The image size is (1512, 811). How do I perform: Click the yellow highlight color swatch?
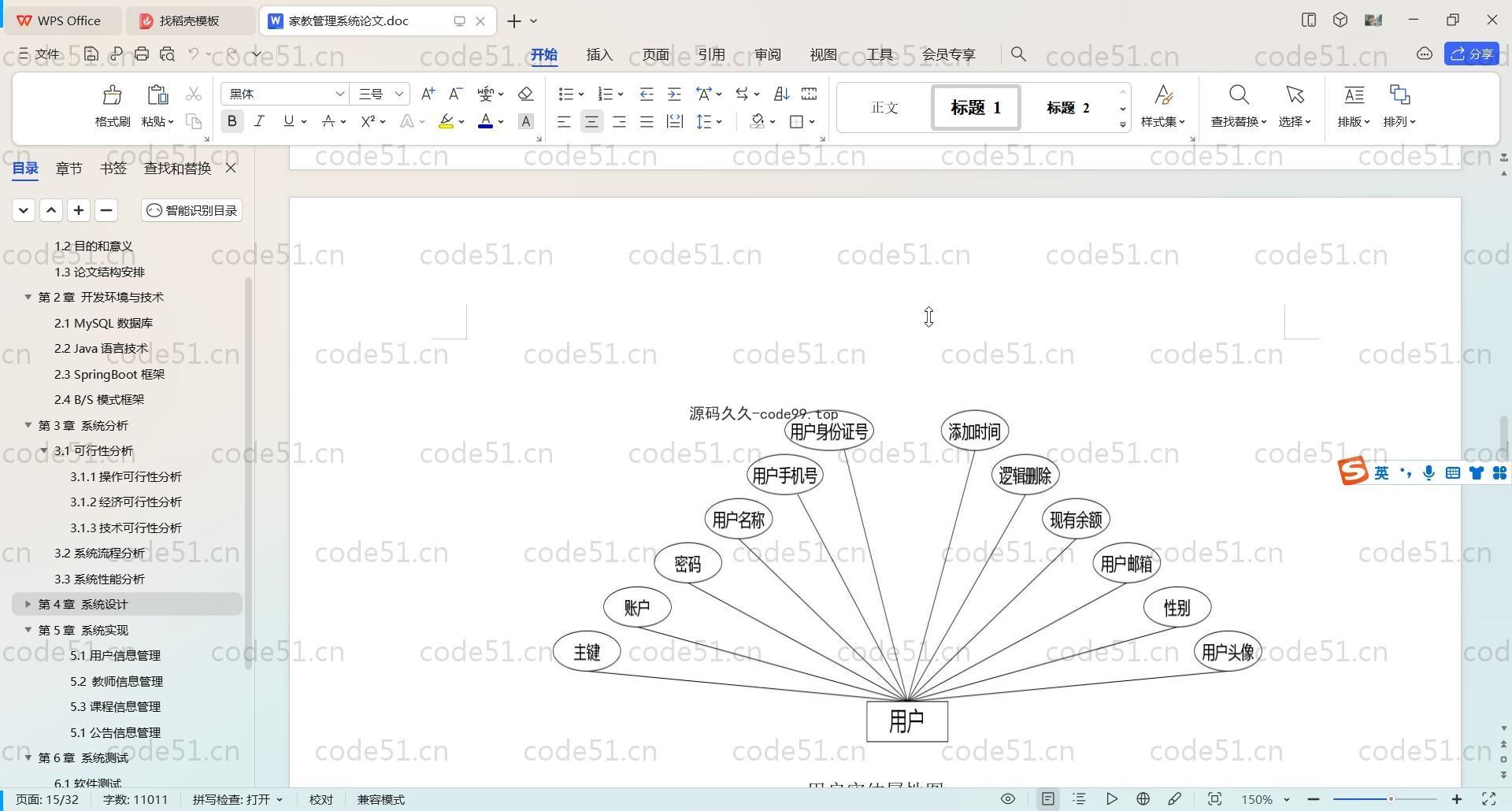coord(446,121)
